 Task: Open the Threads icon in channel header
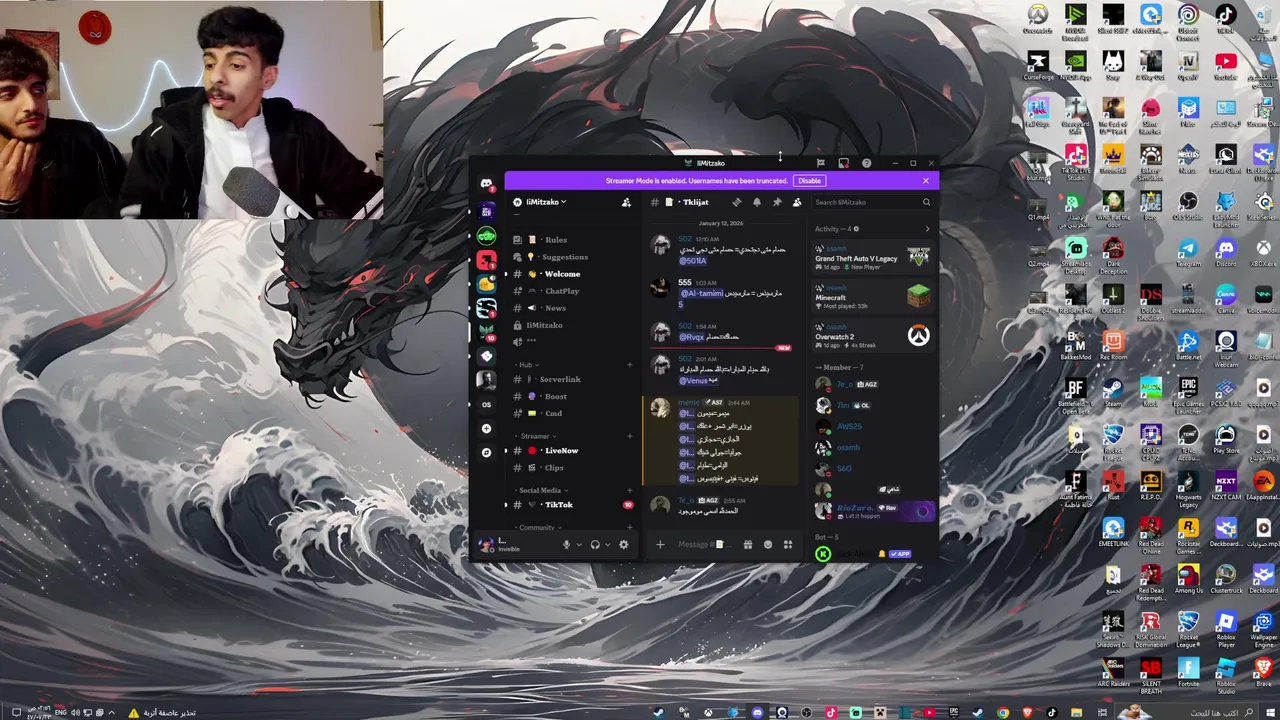pos(736,202)
